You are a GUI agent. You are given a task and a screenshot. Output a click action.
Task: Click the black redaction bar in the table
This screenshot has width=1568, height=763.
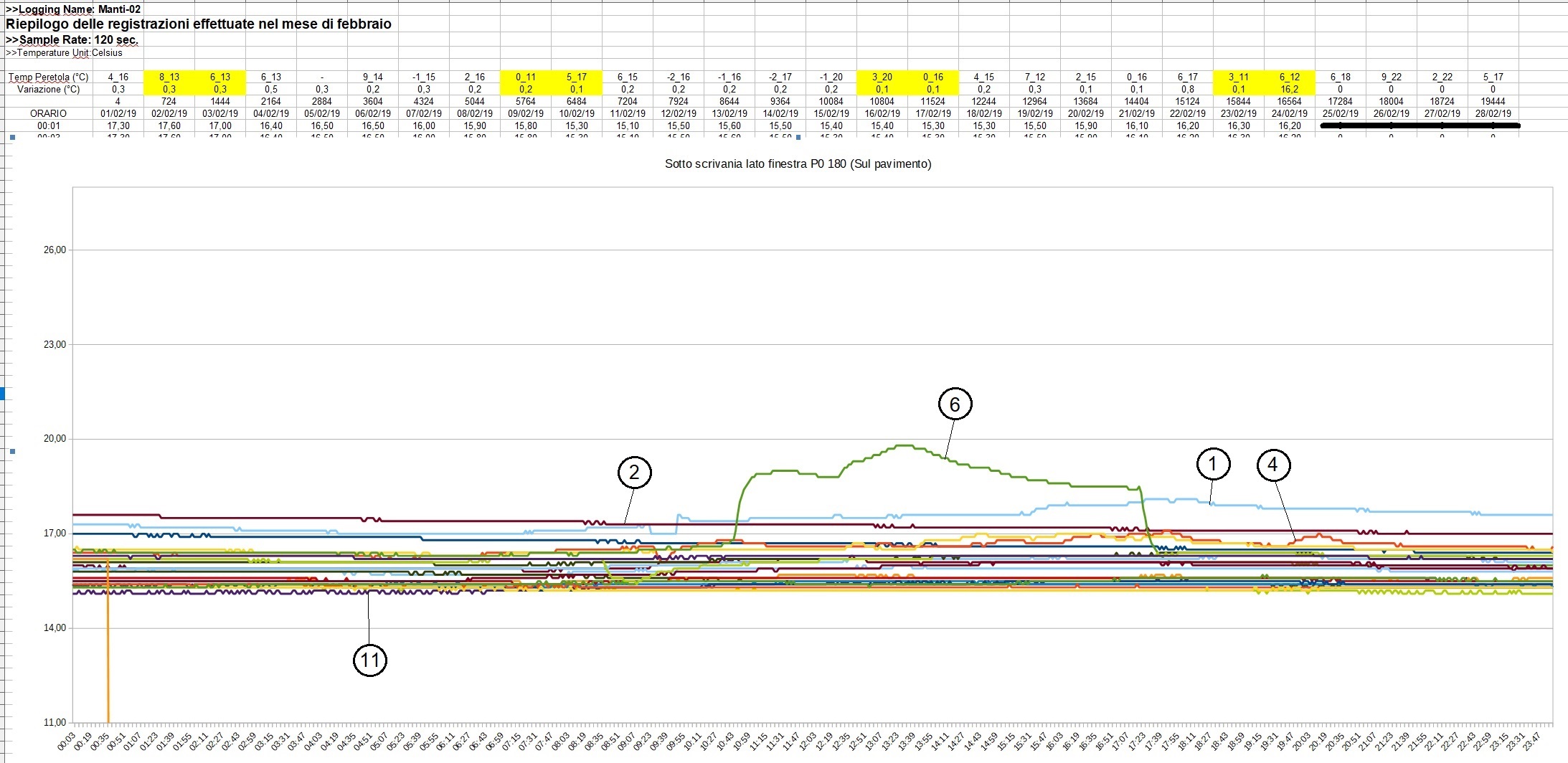click(1419, 125)
